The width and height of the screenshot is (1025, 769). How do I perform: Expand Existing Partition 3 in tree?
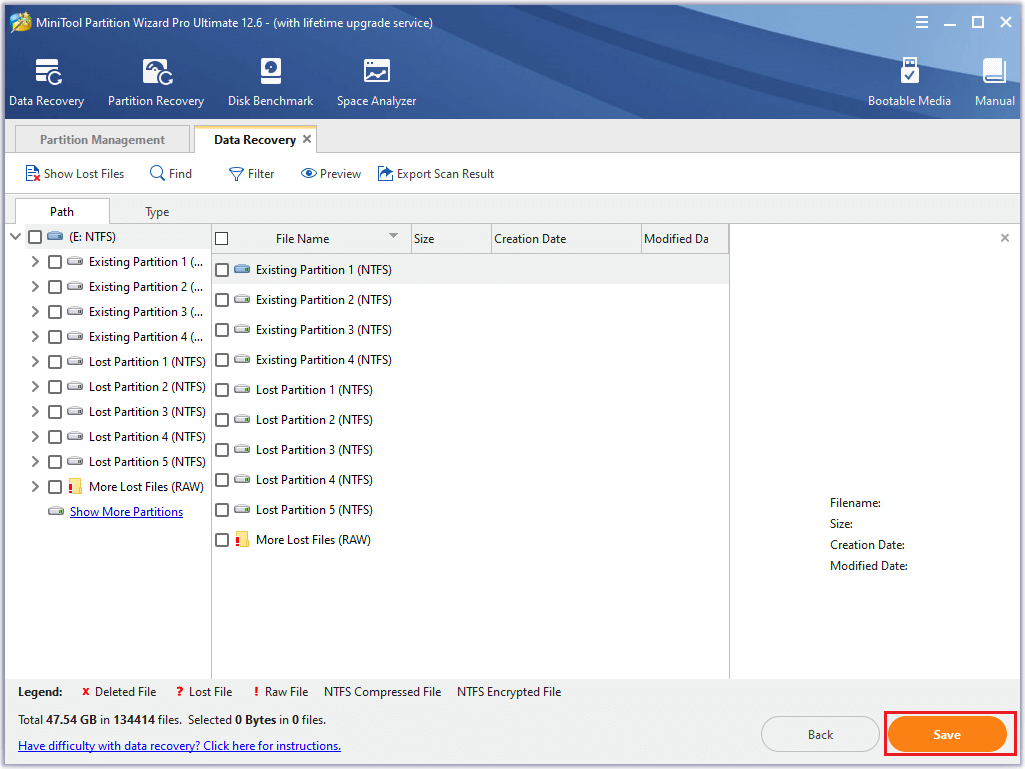(35, 311)
